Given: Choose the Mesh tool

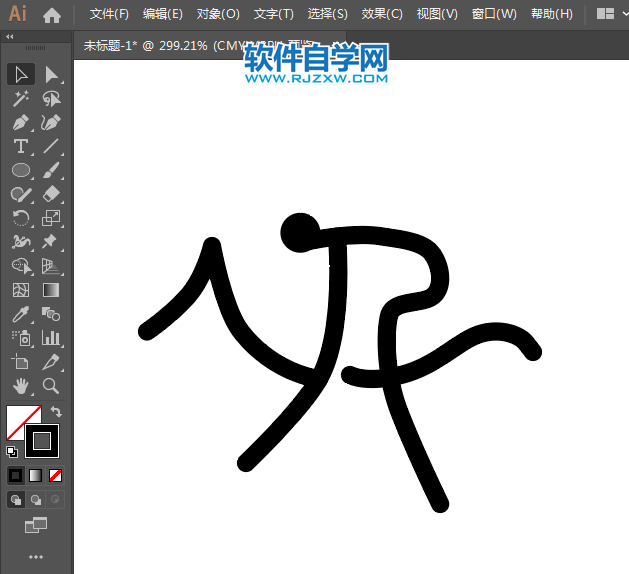Looking at the screenshot, I should [21, 290].
